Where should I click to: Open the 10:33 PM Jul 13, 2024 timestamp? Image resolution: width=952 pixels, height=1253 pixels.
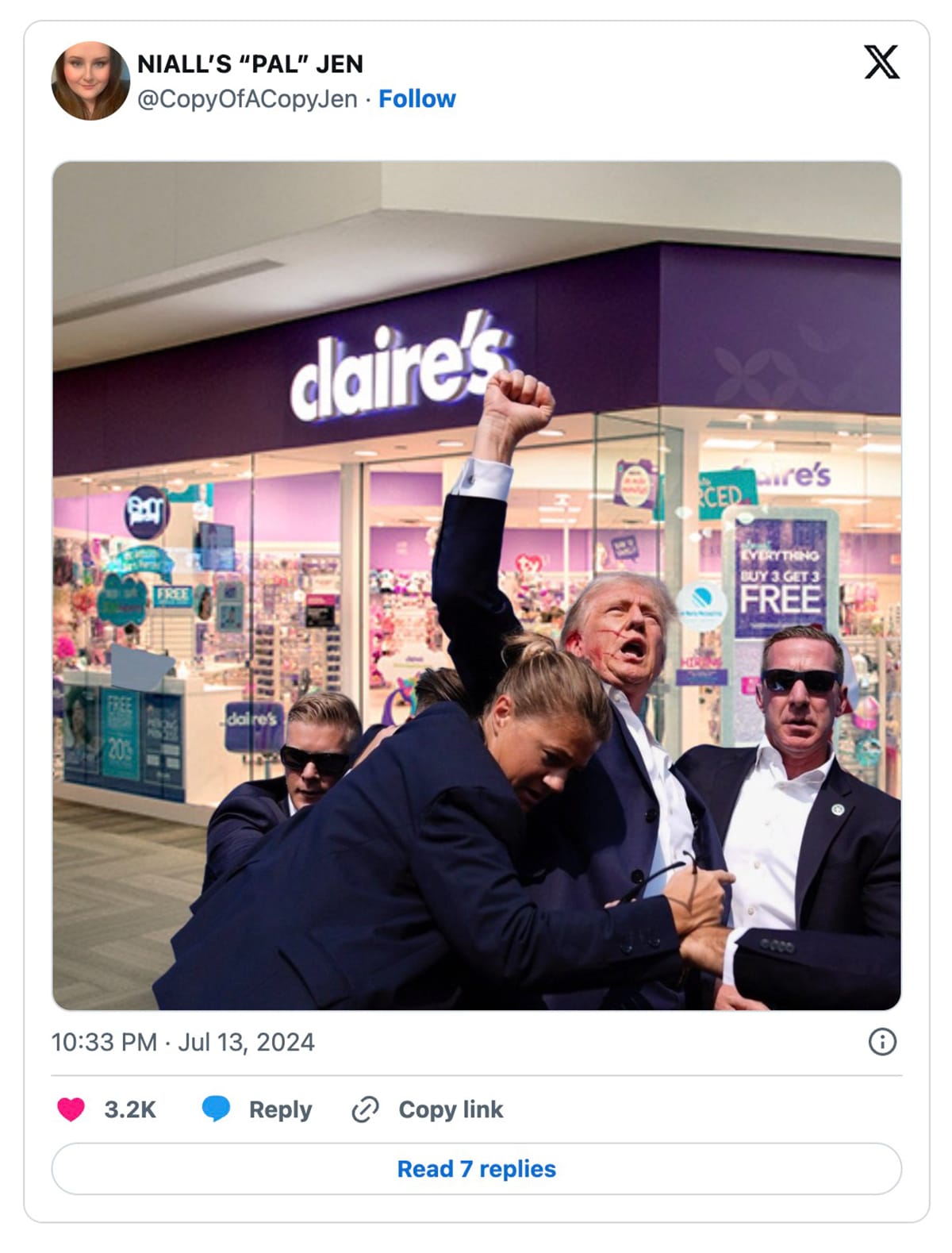click(183, 1042)
